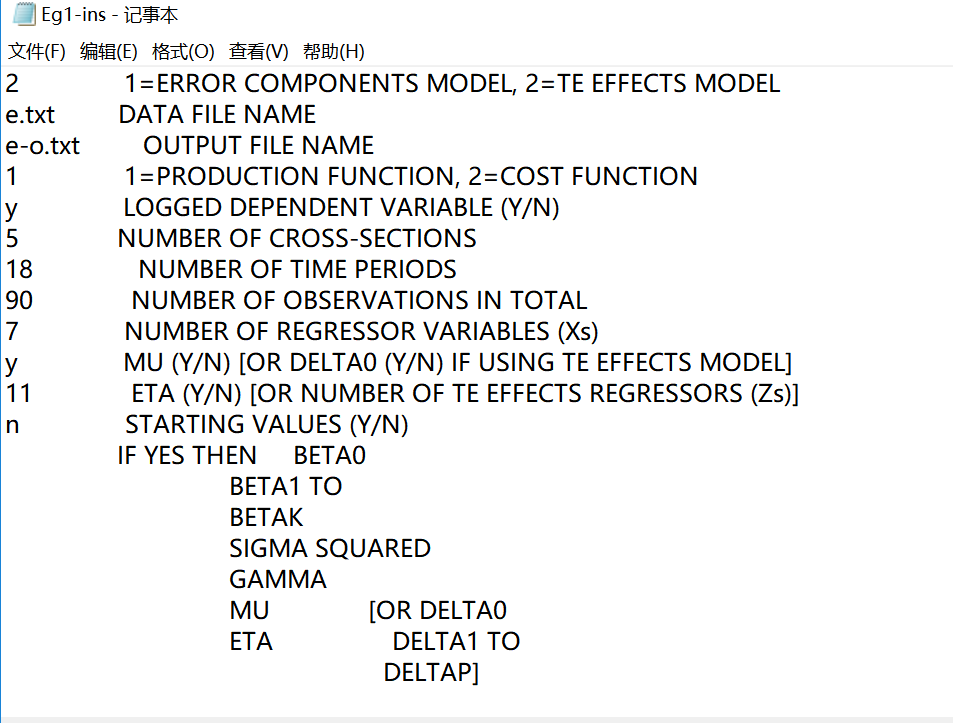
Task: Click the value 90 before OBSERVATIONS IN TOTAL
Action: (x=19, y=301)
